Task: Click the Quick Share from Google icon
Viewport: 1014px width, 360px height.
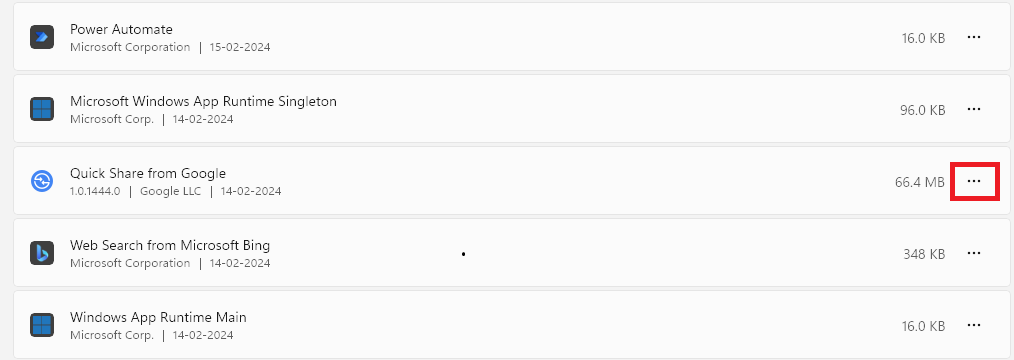Action: [42, 181]
